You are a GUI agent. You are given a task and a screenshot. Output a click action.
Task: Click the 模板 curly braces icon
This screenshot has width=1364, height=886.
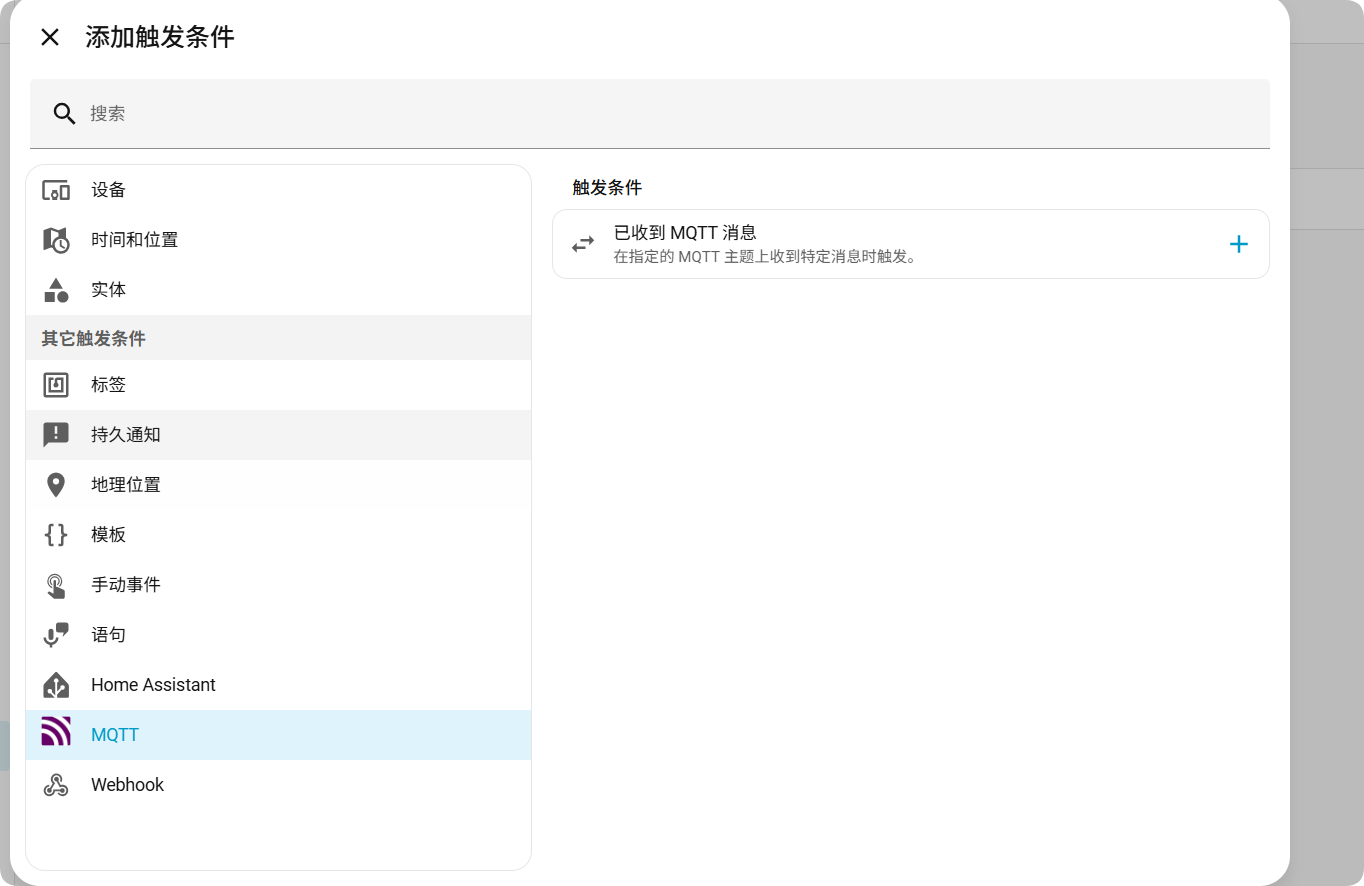(56, 535)
